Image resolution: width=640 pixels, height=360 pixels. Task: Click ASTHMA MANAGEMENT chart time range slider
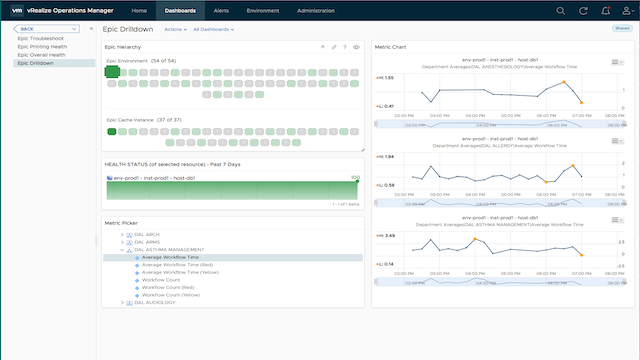500,282
